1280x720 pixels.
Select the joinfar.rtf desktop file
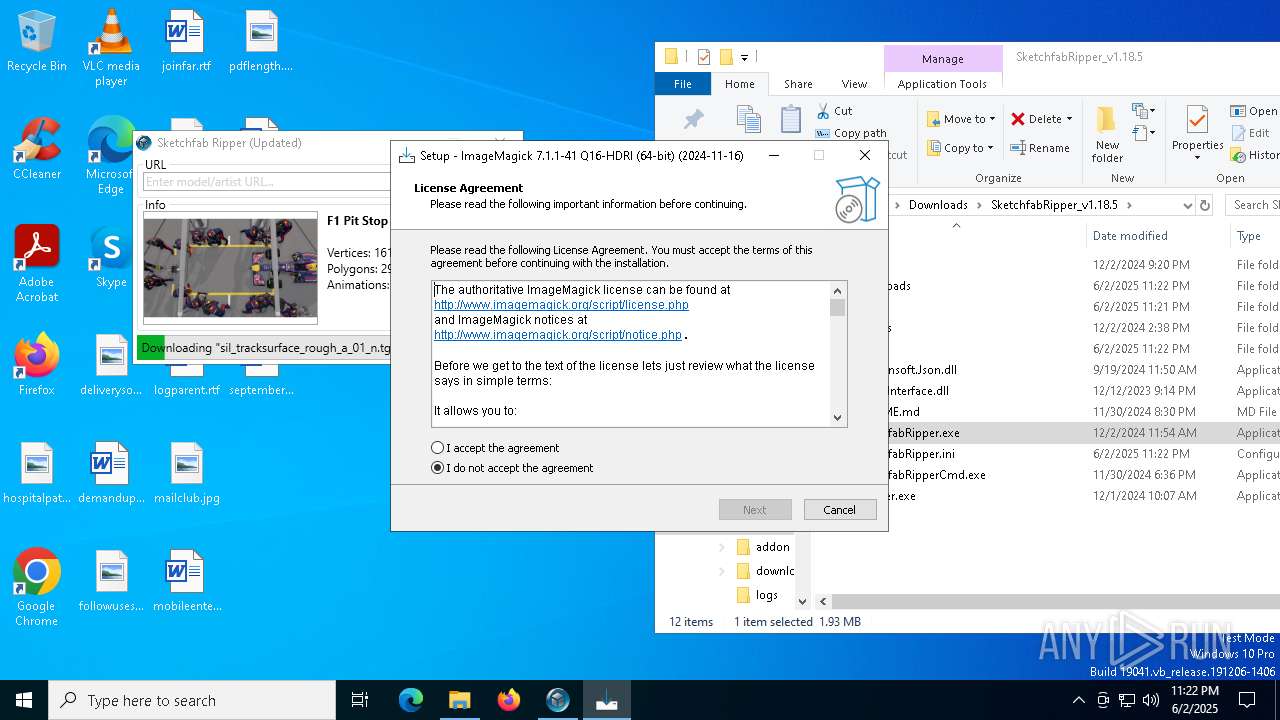point(186,42)
